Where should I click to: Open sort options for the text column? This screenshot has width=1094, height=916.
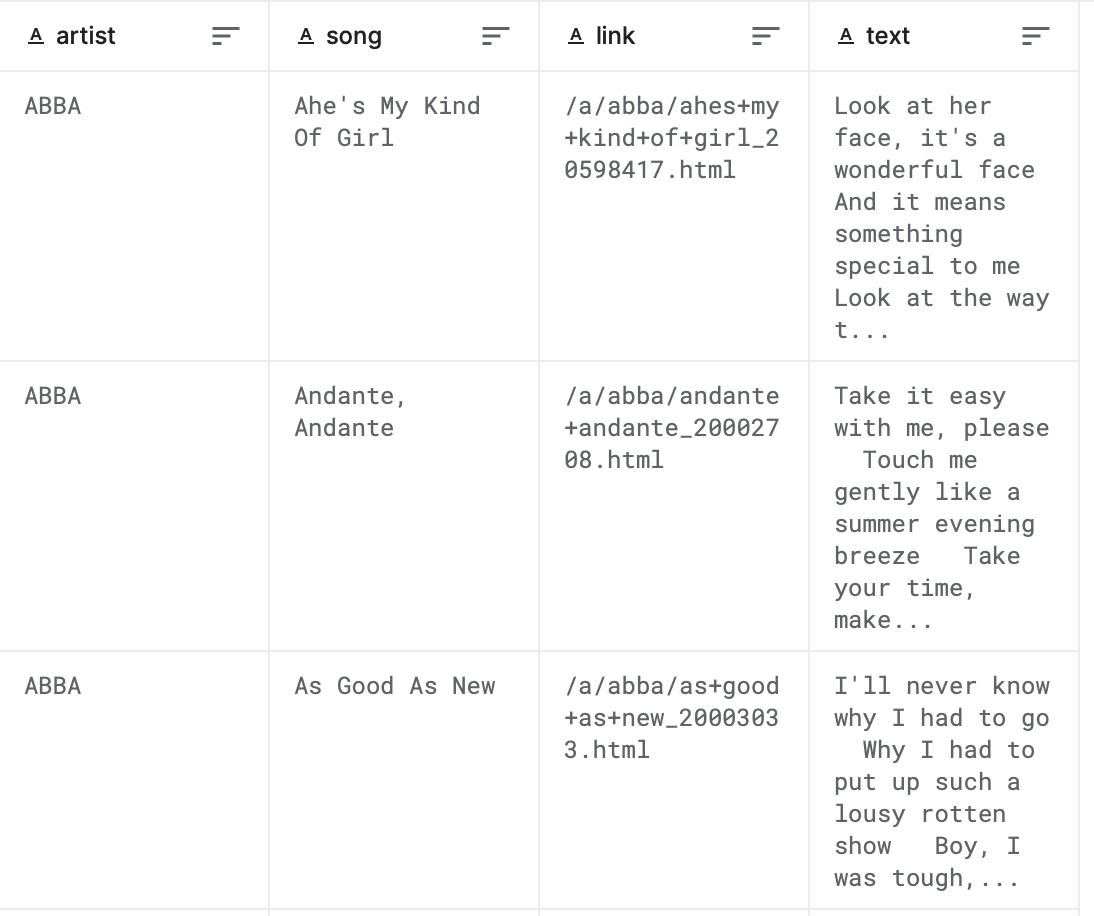(1035, 35)
